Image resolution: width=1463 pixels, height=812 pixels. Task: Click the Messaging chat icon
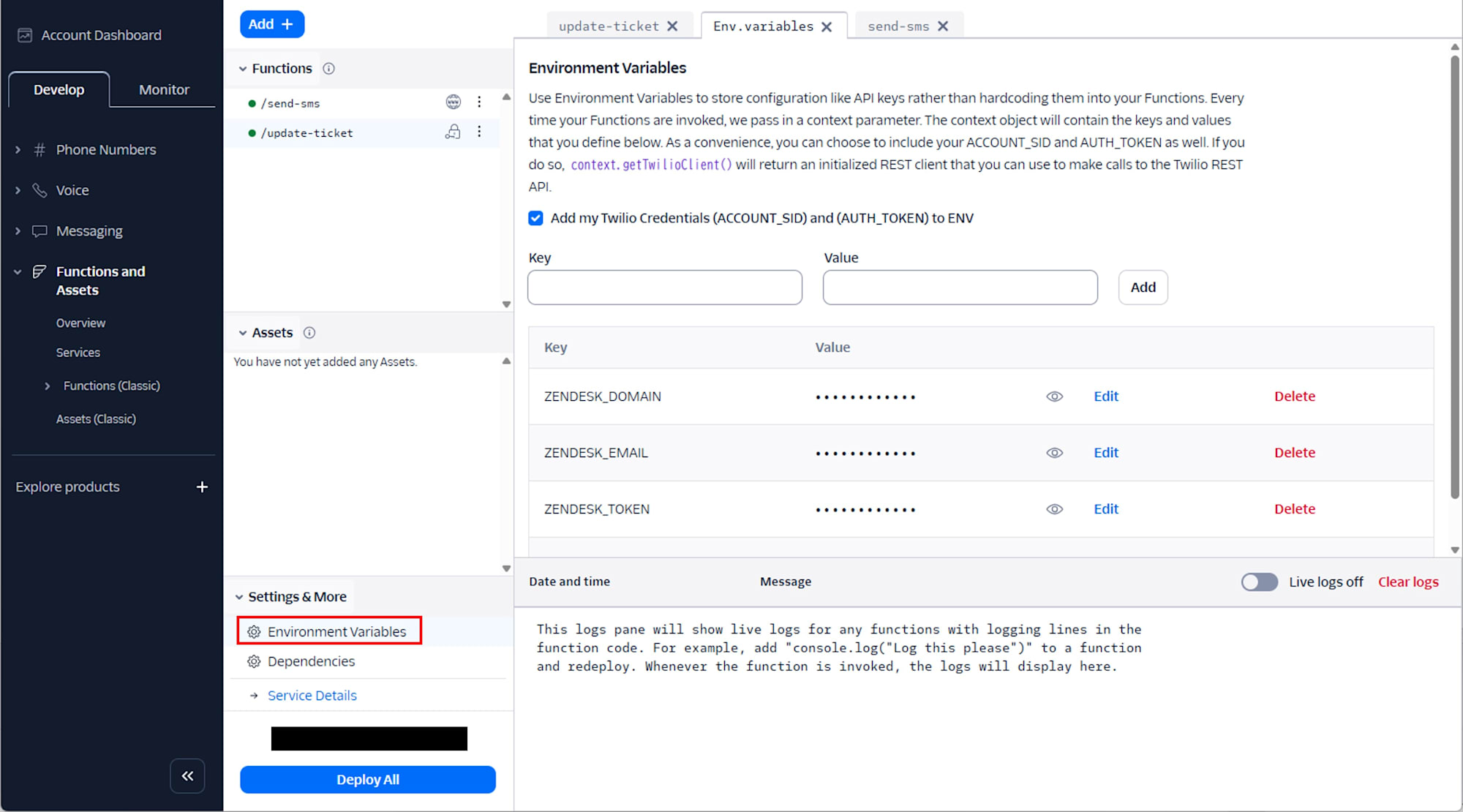[x=40, y=231]
